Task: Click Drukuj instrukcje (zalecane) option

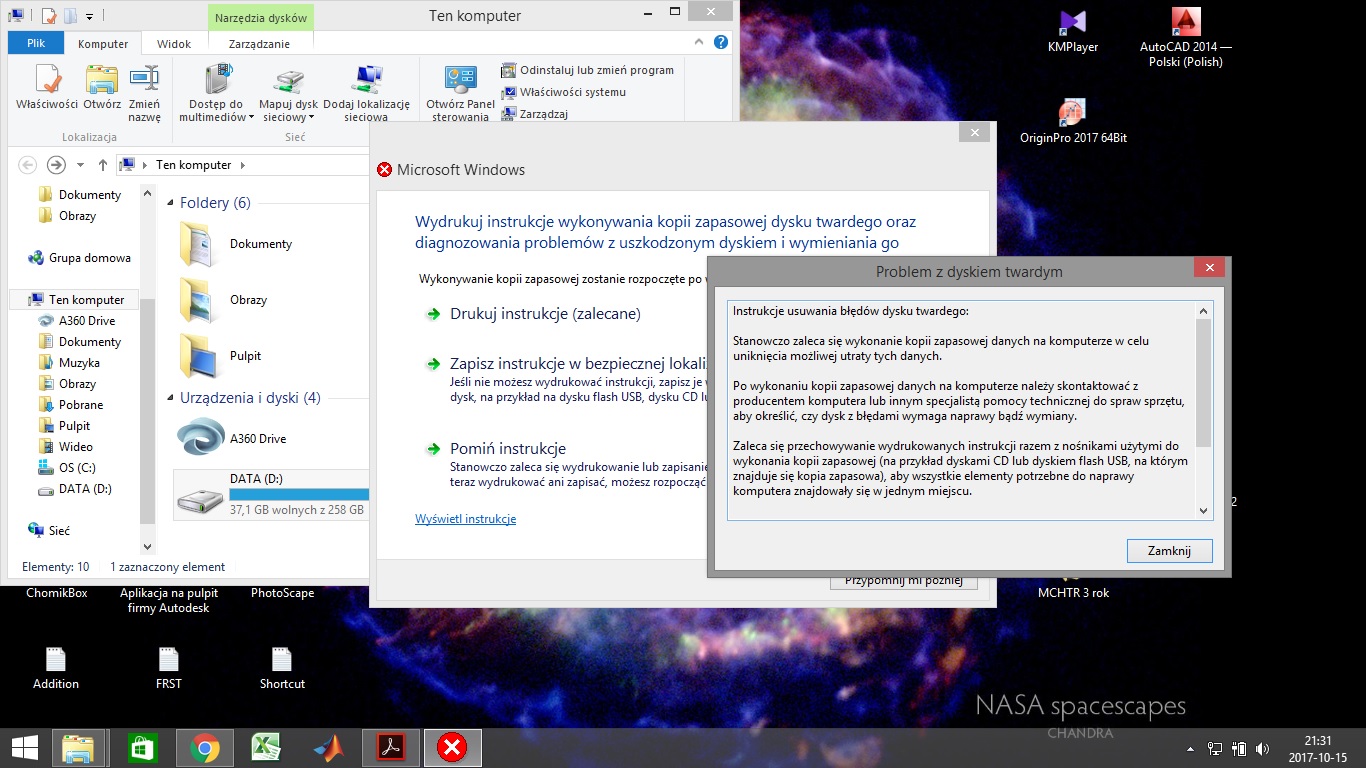Action: [545, 314]
